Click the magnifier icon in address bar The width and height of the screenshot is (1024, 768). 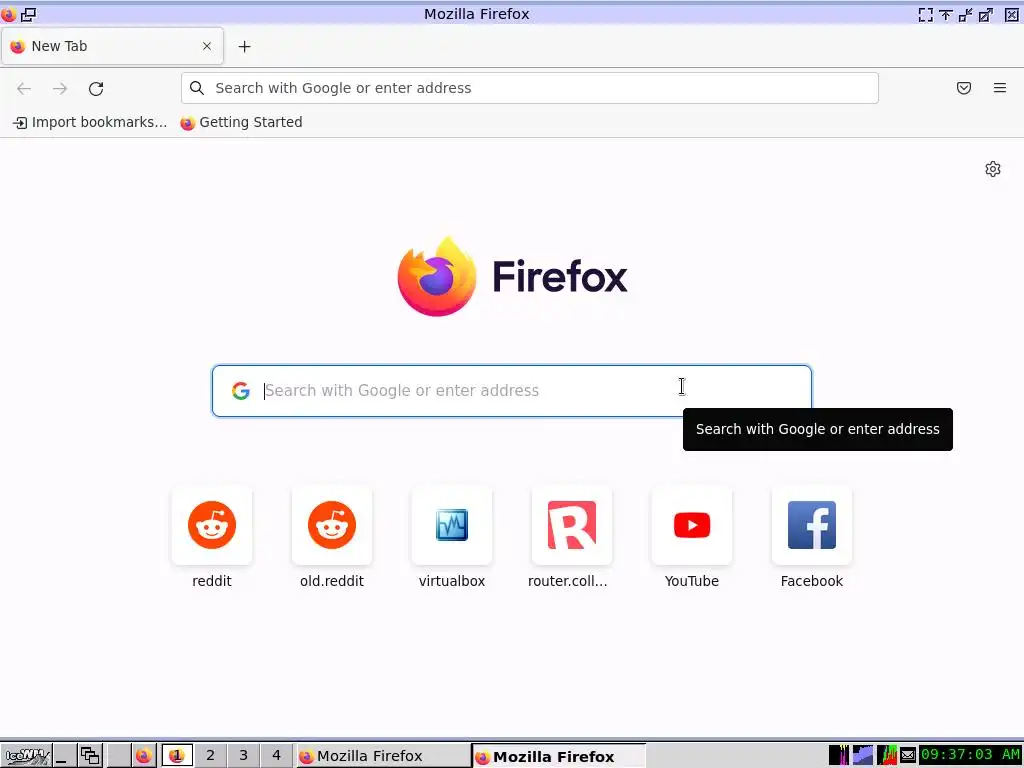tap(197, 88)
